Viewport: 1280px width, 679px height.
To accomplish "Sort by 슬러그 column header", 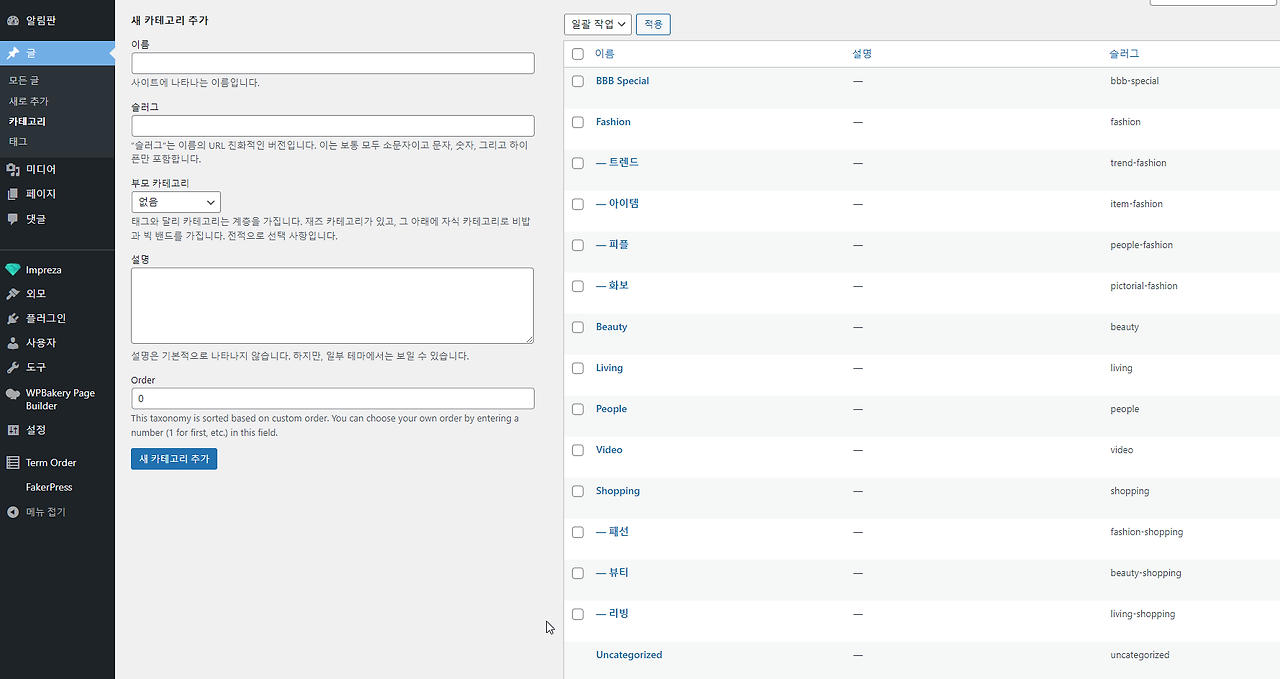I will pyautogui.click(x=1124, y=54).
